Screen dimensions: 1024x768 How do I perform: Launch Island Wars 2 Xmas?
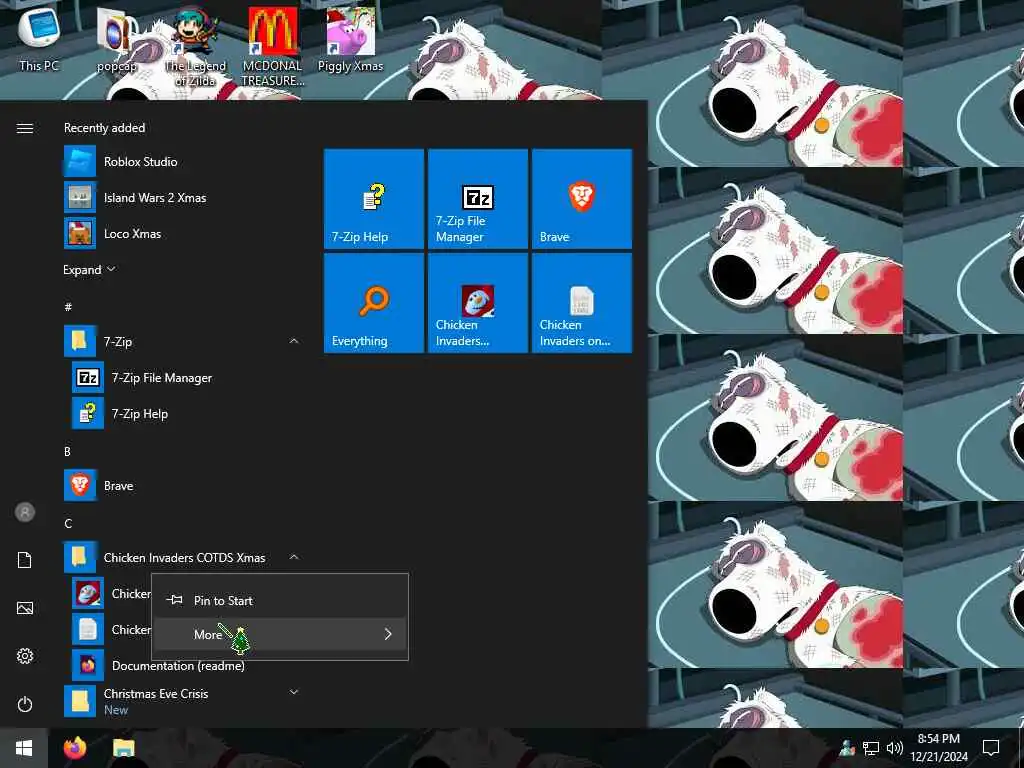181,197
